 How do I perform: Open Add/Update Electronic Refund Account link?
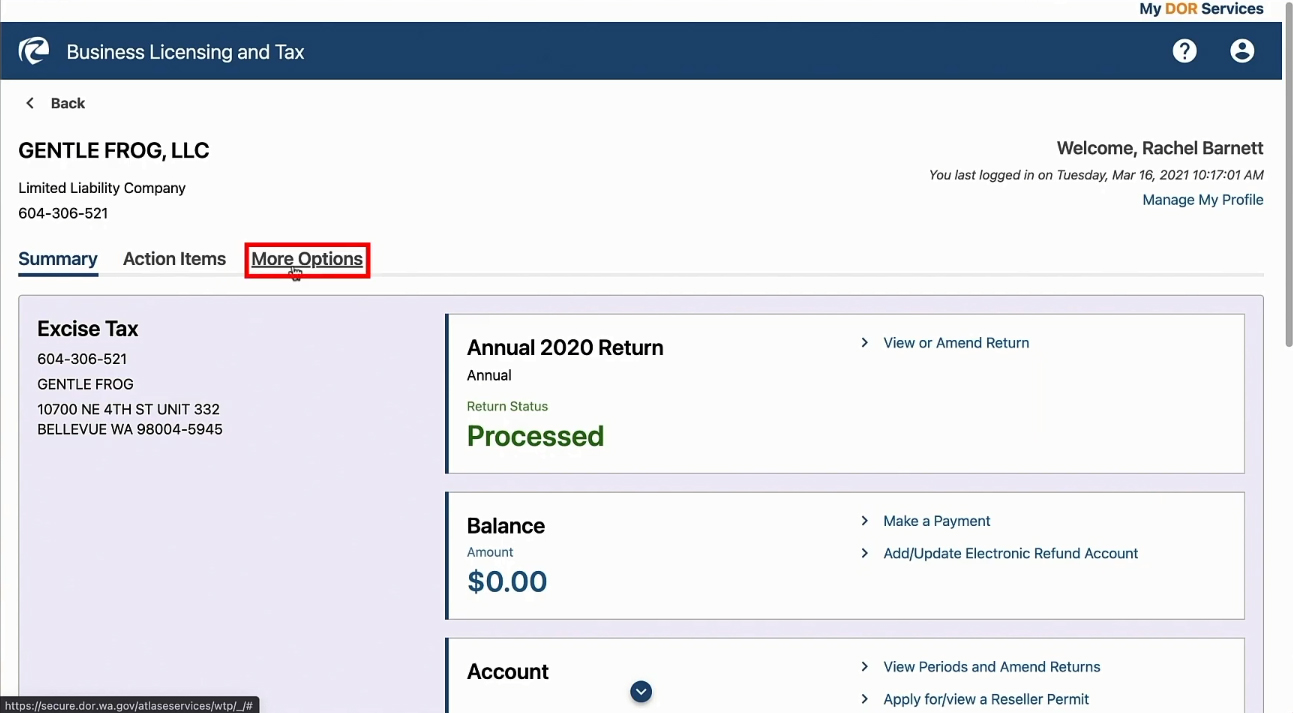point(1011,553)
